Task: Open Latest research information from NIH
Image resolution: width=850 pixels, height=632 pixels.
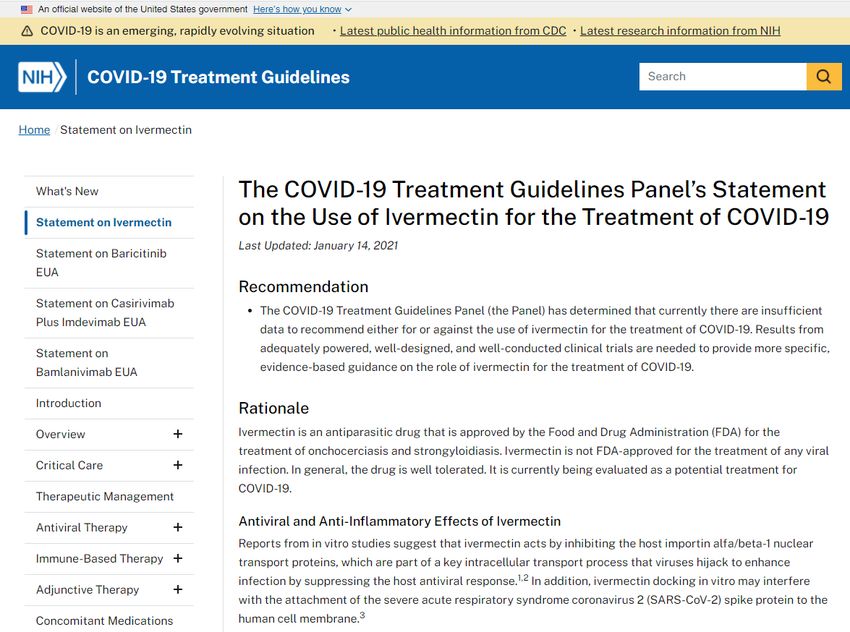Action: (680, 31)
